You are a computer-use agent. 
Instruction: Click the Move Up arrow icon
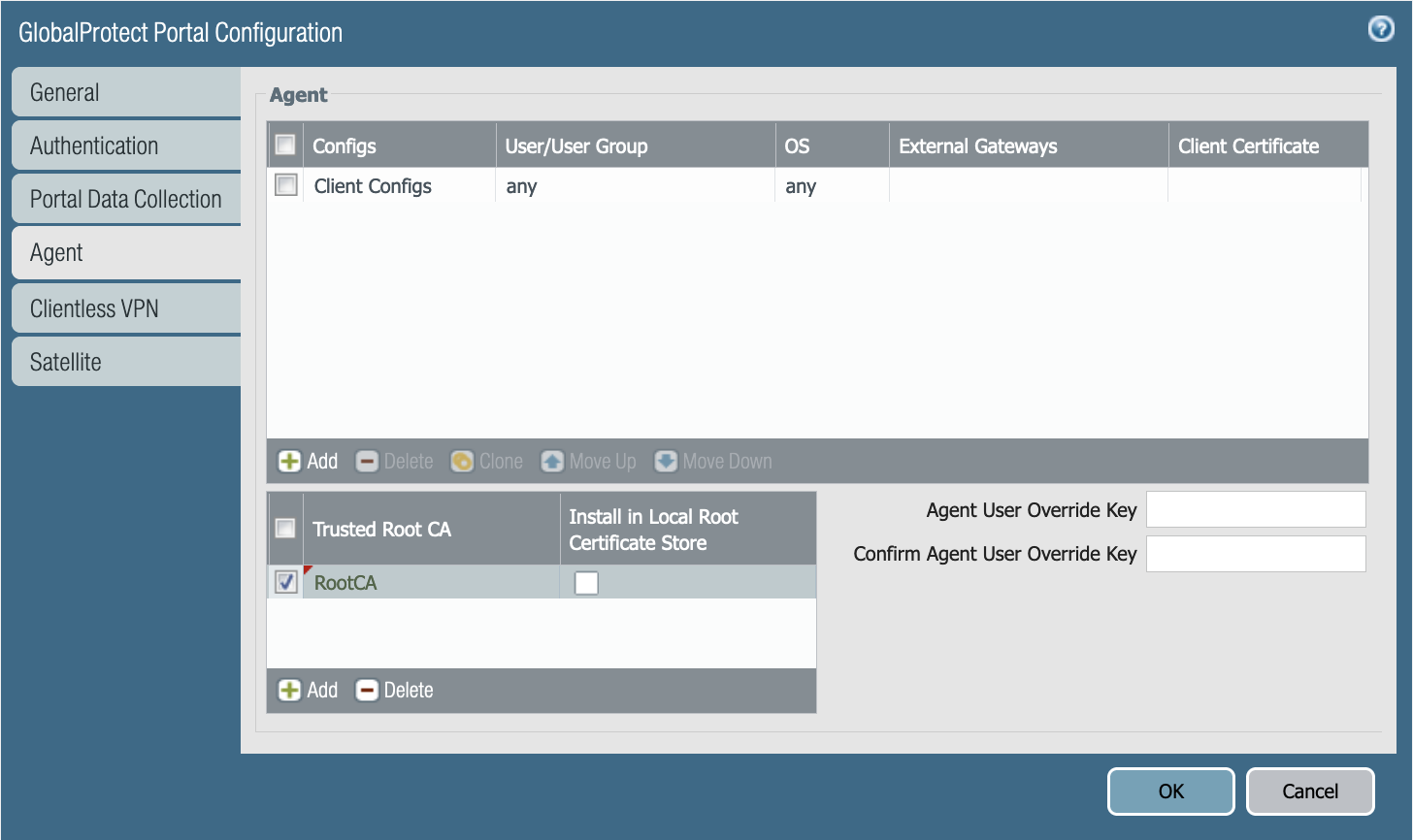(x=552, y=462)
